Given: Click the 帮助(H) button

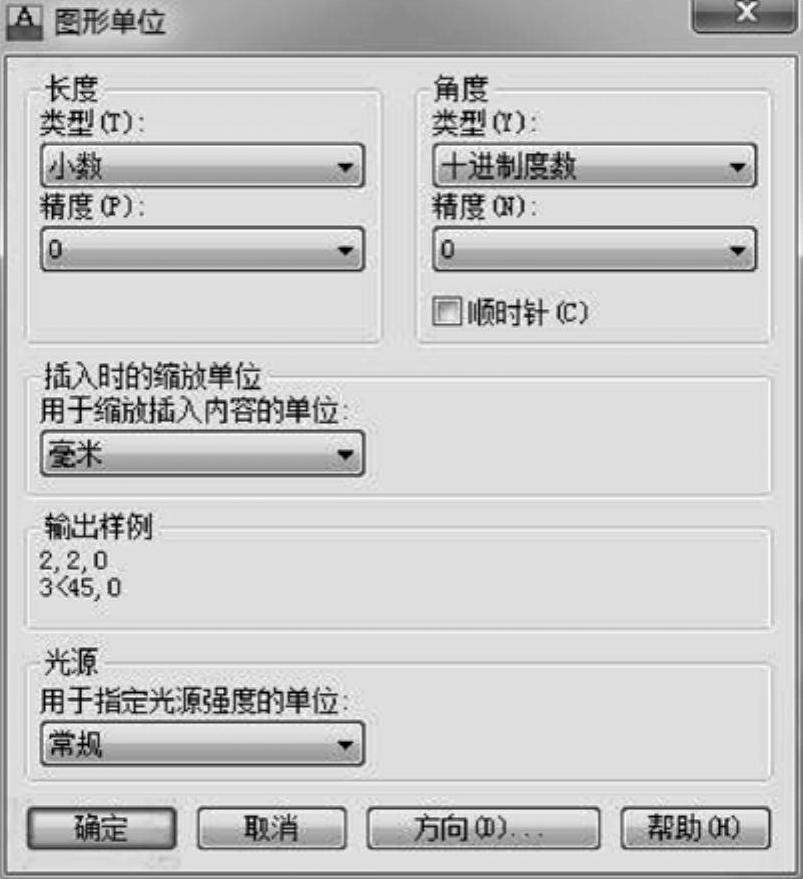Looking at the screenshot, I should point(696,829).
